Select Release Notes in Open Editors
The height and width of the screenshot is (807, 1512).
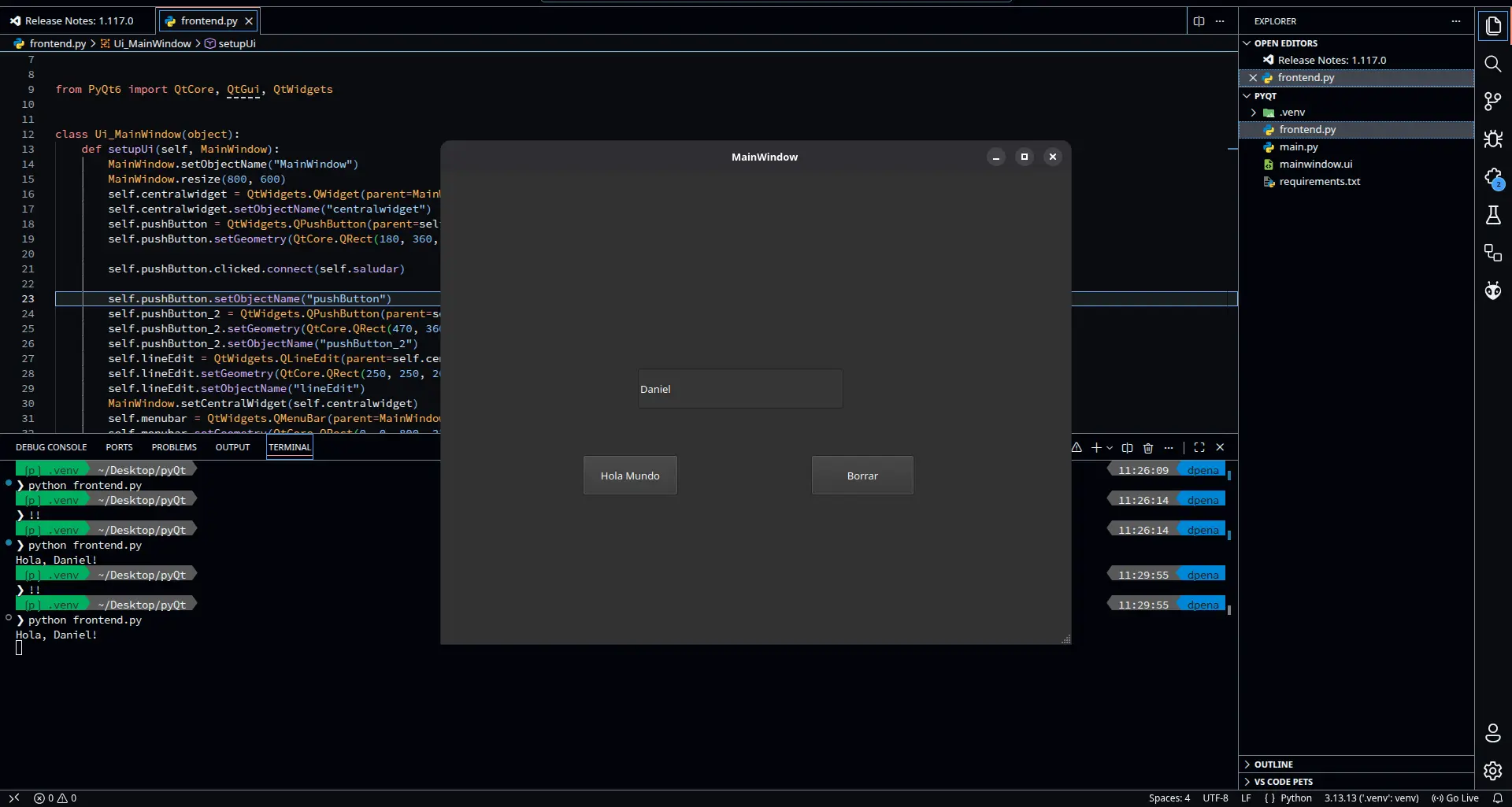pos(1356,61)
